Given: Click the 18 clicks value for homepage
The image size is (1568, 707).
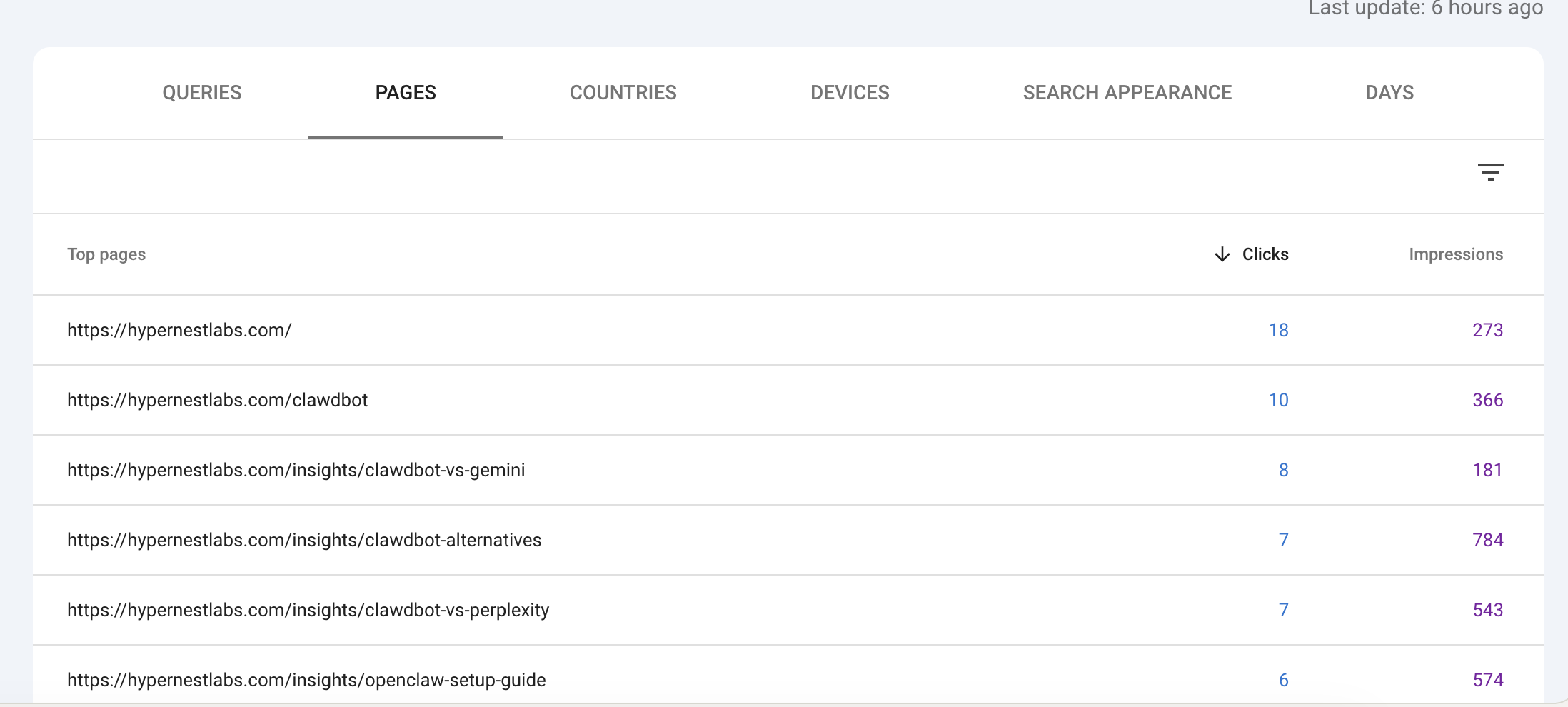Looking at the screenshot, I should (1278, 330).
